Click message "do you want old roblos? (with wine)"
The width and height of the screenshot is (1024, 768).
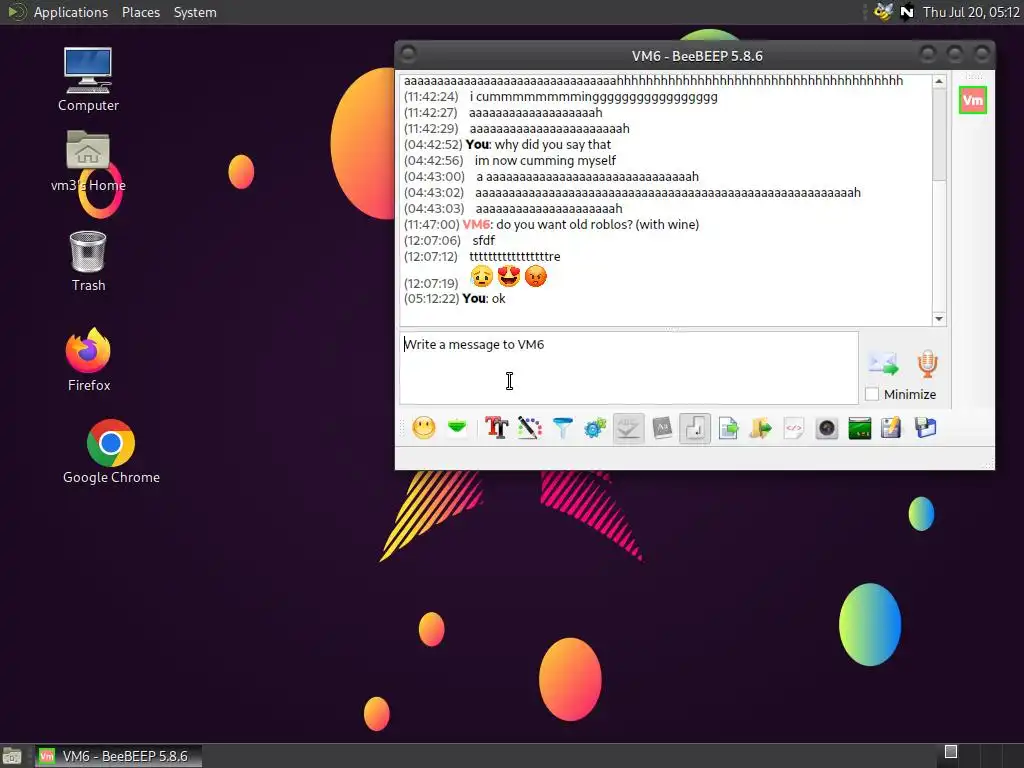point(598,225)
